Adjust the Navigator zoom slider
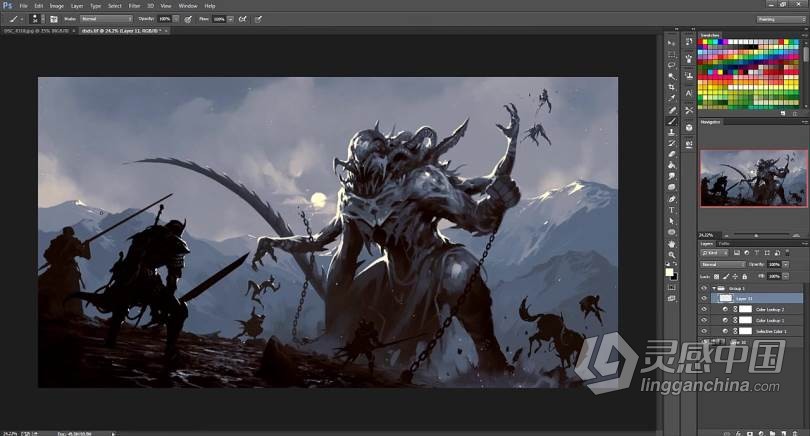The height and width of the screenshot is (436, 810). click(756, 235)
